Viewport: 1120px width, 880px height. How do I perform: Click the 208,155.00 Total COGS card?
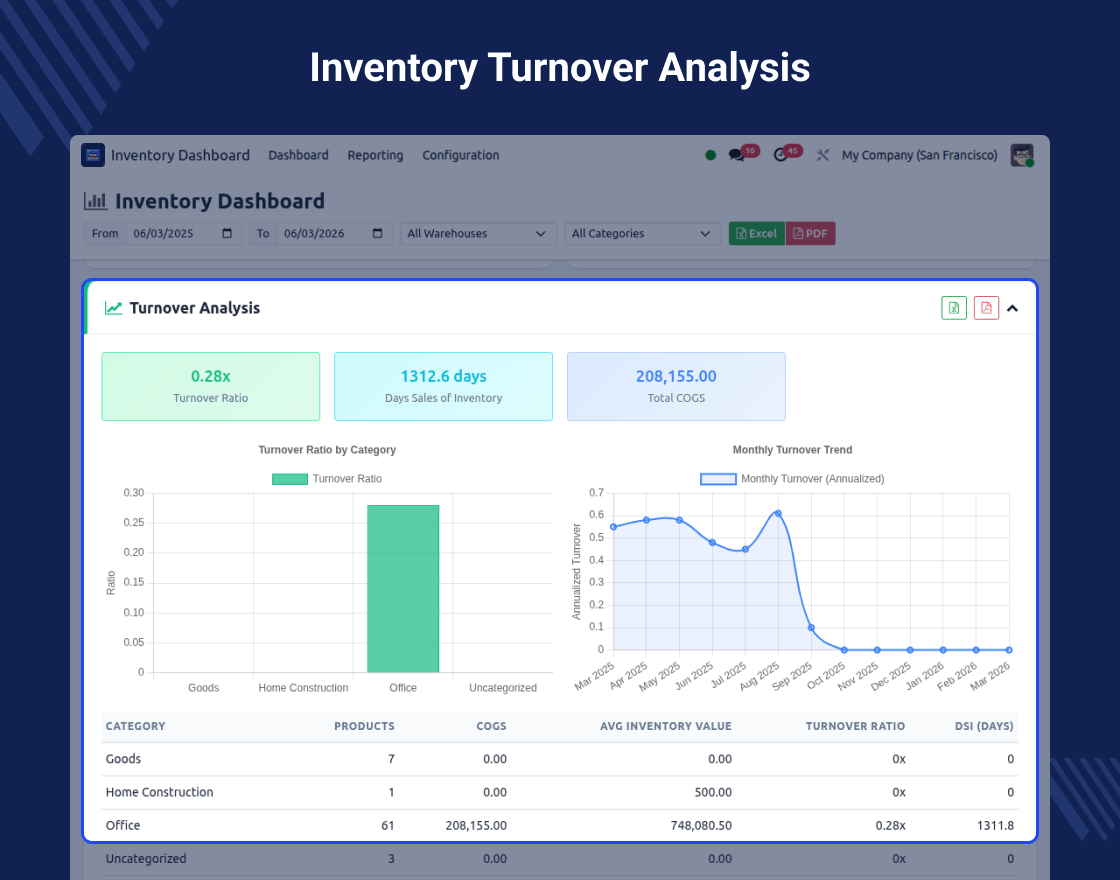coord(676,386)
